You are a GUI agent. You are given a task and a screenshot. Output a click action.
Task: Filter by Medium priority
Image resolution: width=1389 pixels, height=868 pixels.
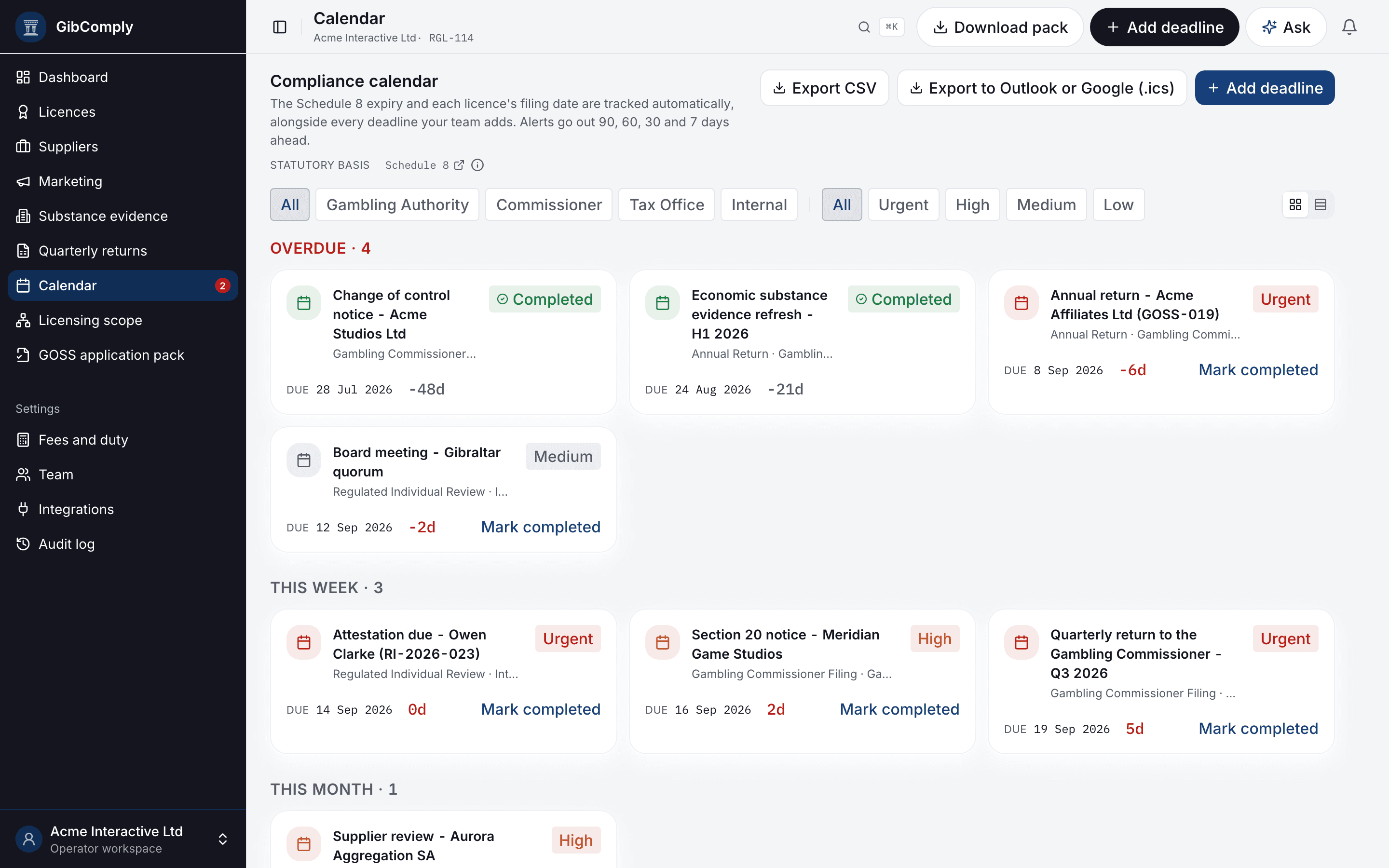point(1047,204)
